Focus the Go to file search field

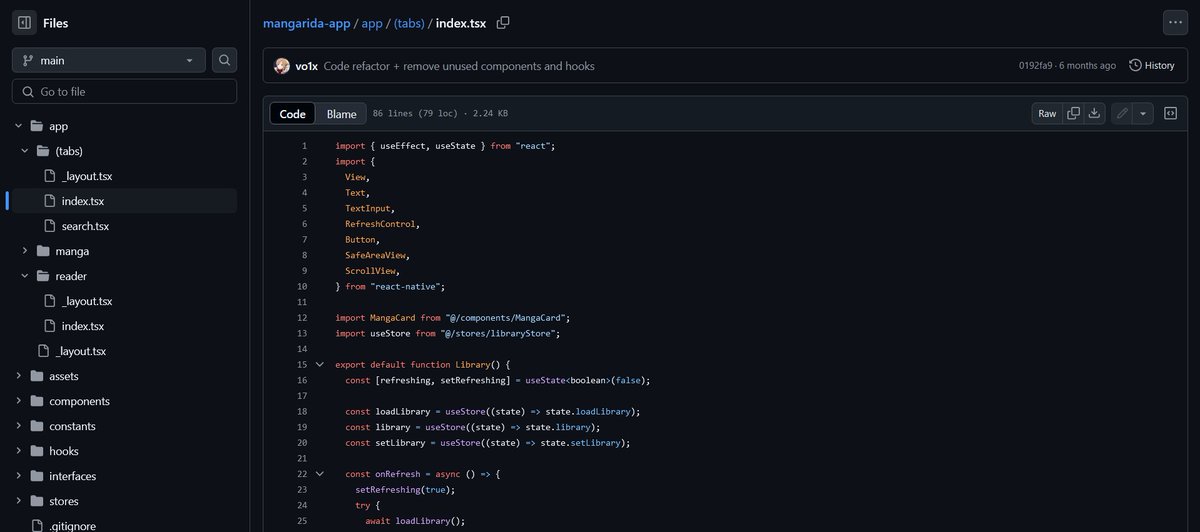click(x=124, y=91)
